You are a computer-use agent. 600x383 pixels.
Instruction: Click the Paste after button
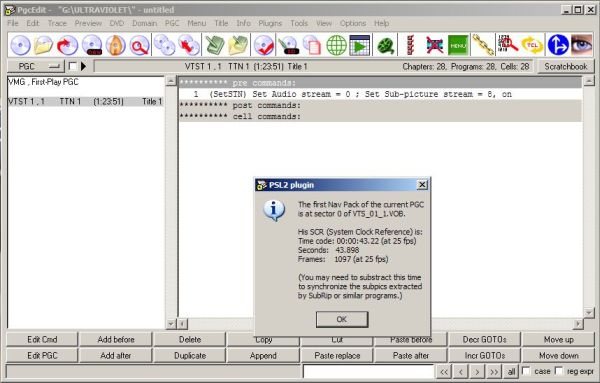point(411,355)
